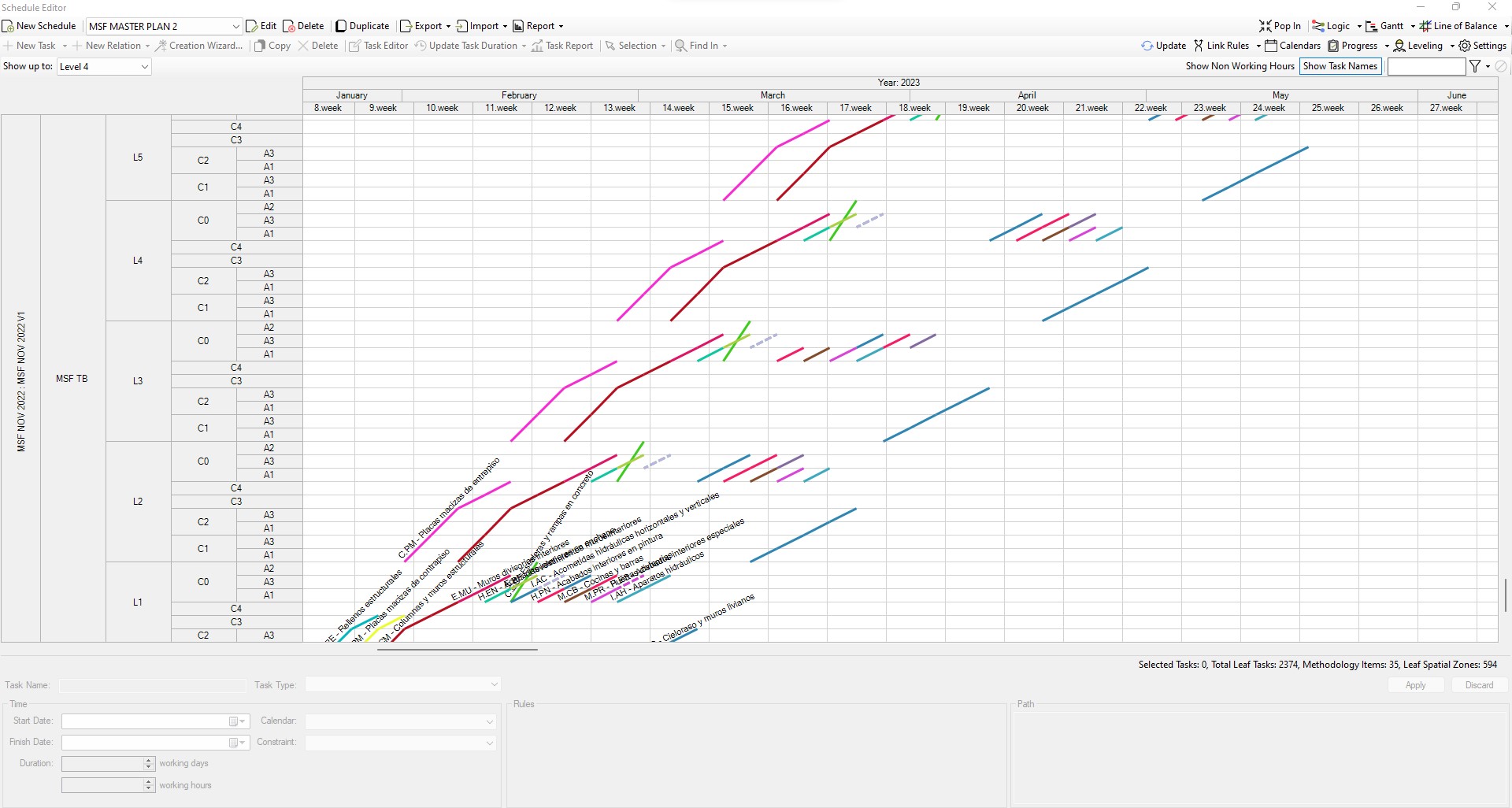The image size is (1512, 808).
Task: Select the L3 zone row header
Action: pos(138,381)
